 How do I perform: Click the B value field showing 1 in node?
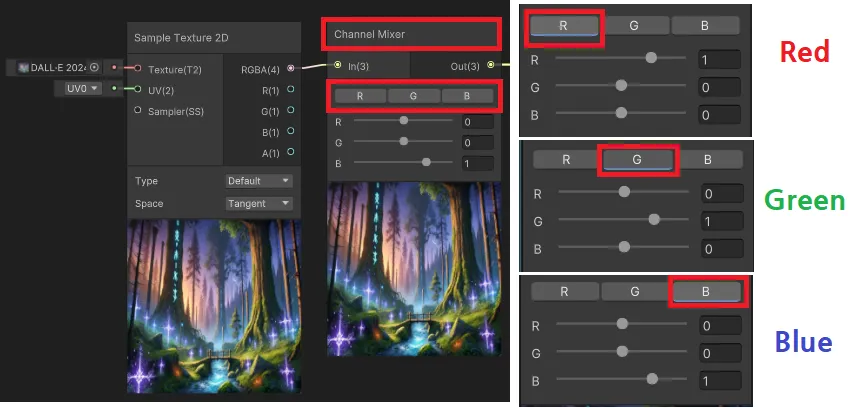tap(478, 163)
